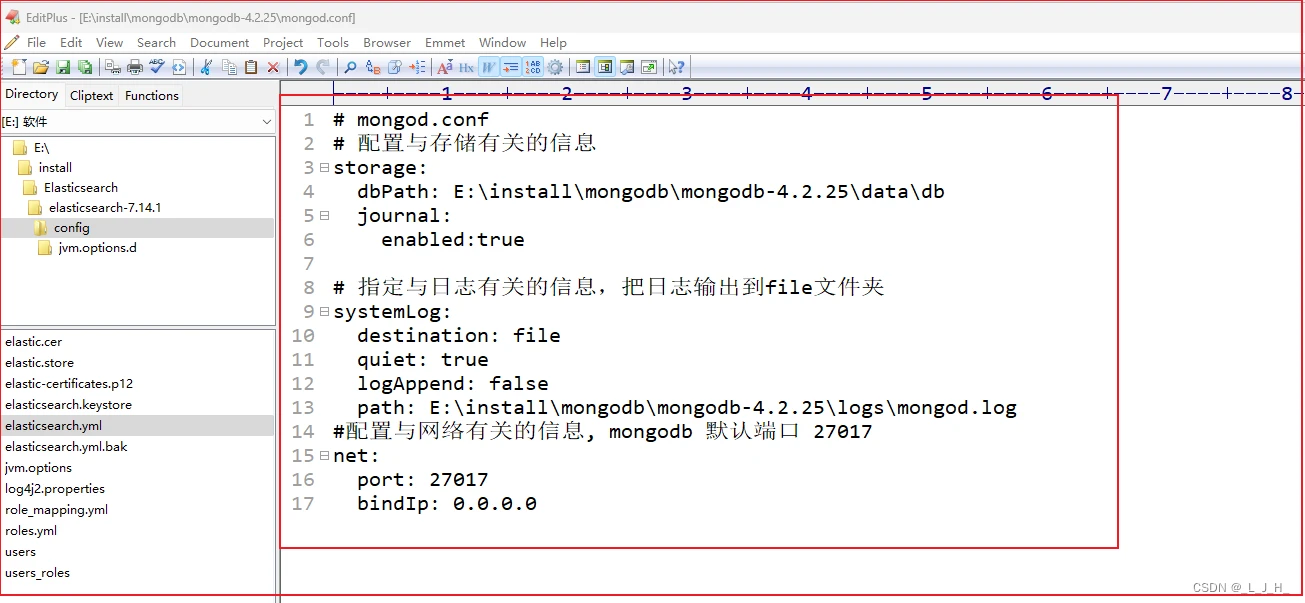The width and height of the screenshot is (1305, 603).
Task: Toggle Hex viewer button
Action: tap(466, 67)
